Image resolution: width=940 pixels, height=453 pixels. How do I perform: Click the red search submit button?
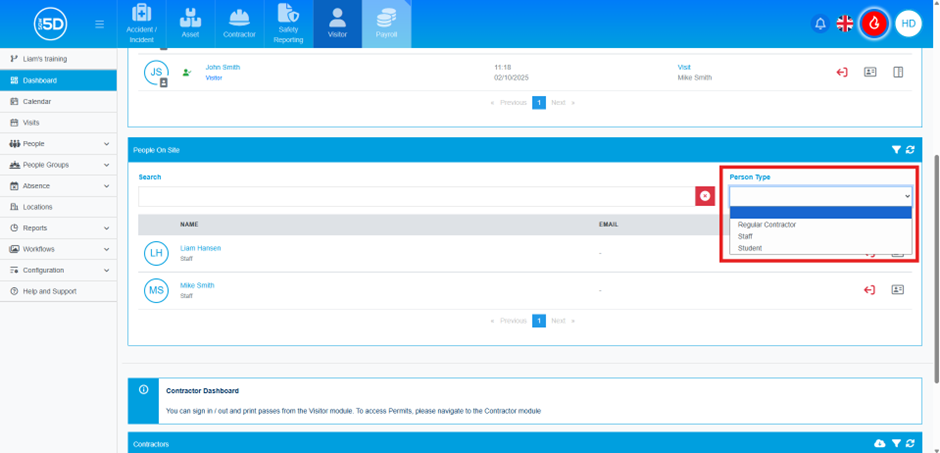click(x=705, y=196)
